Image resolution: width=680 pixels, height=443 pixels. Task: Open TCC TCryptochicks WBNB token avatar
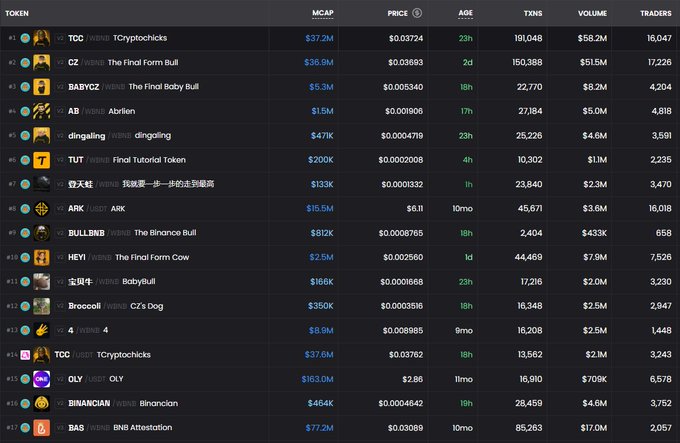pos(42,38)
